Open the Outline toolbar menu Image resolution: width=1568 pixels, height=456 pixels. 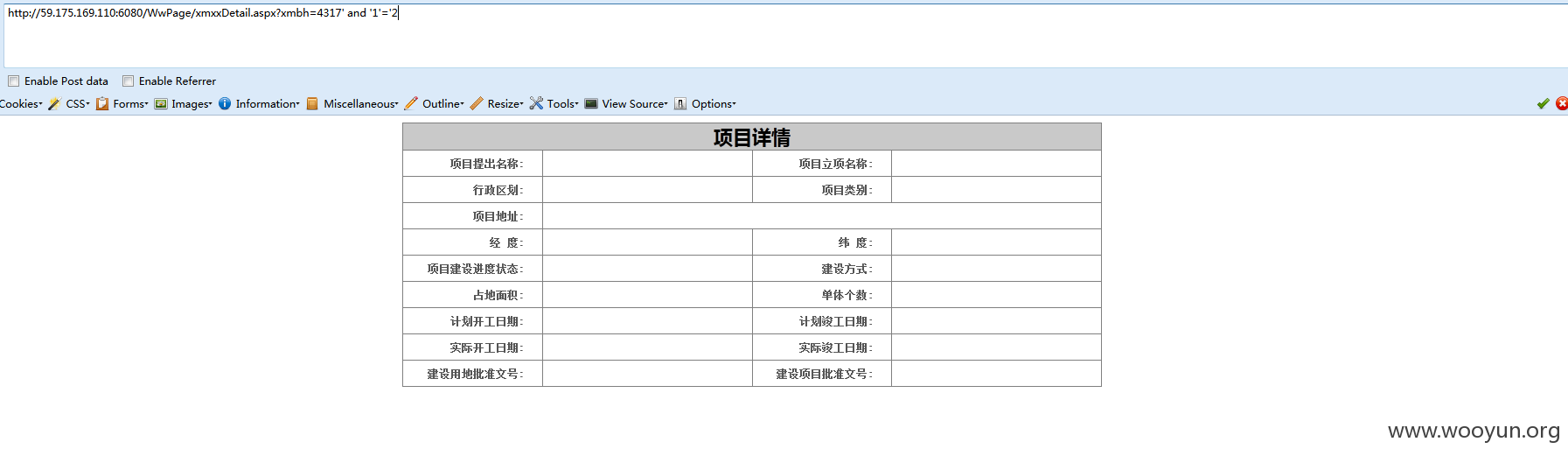(443, 104)
